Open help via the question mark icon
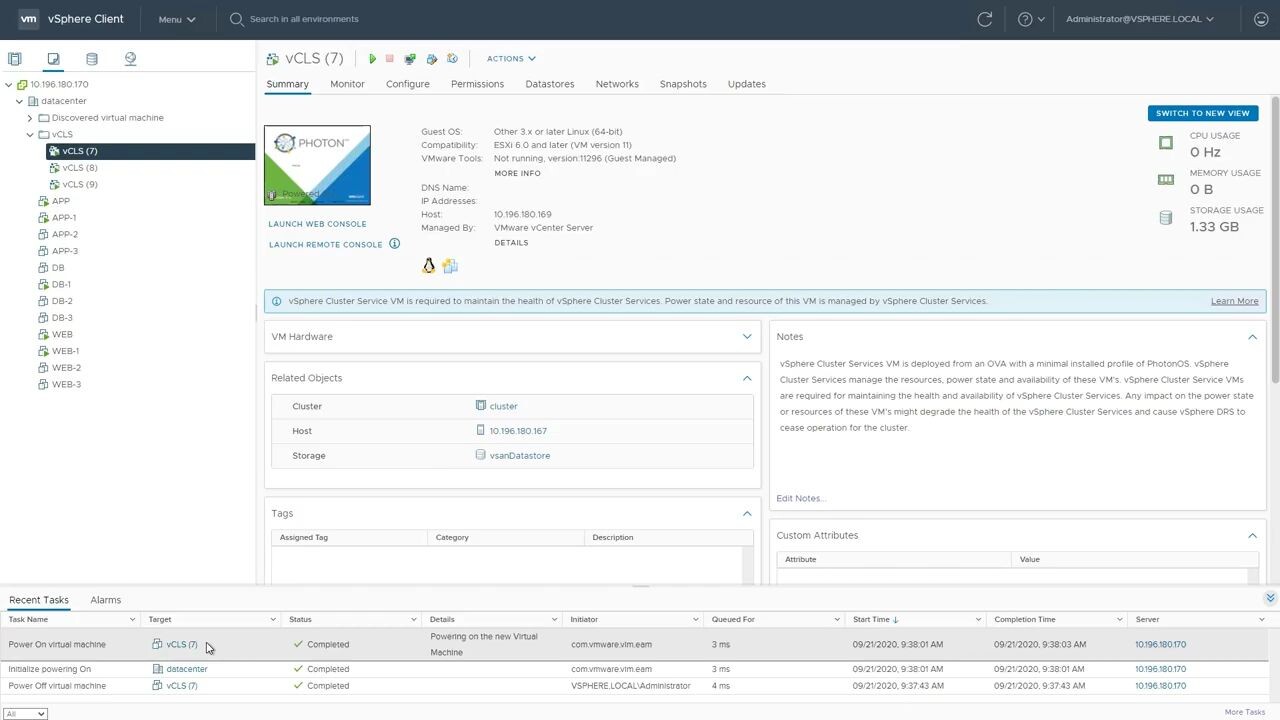This screenshot has height=720, width=1280. [1021, 18]
